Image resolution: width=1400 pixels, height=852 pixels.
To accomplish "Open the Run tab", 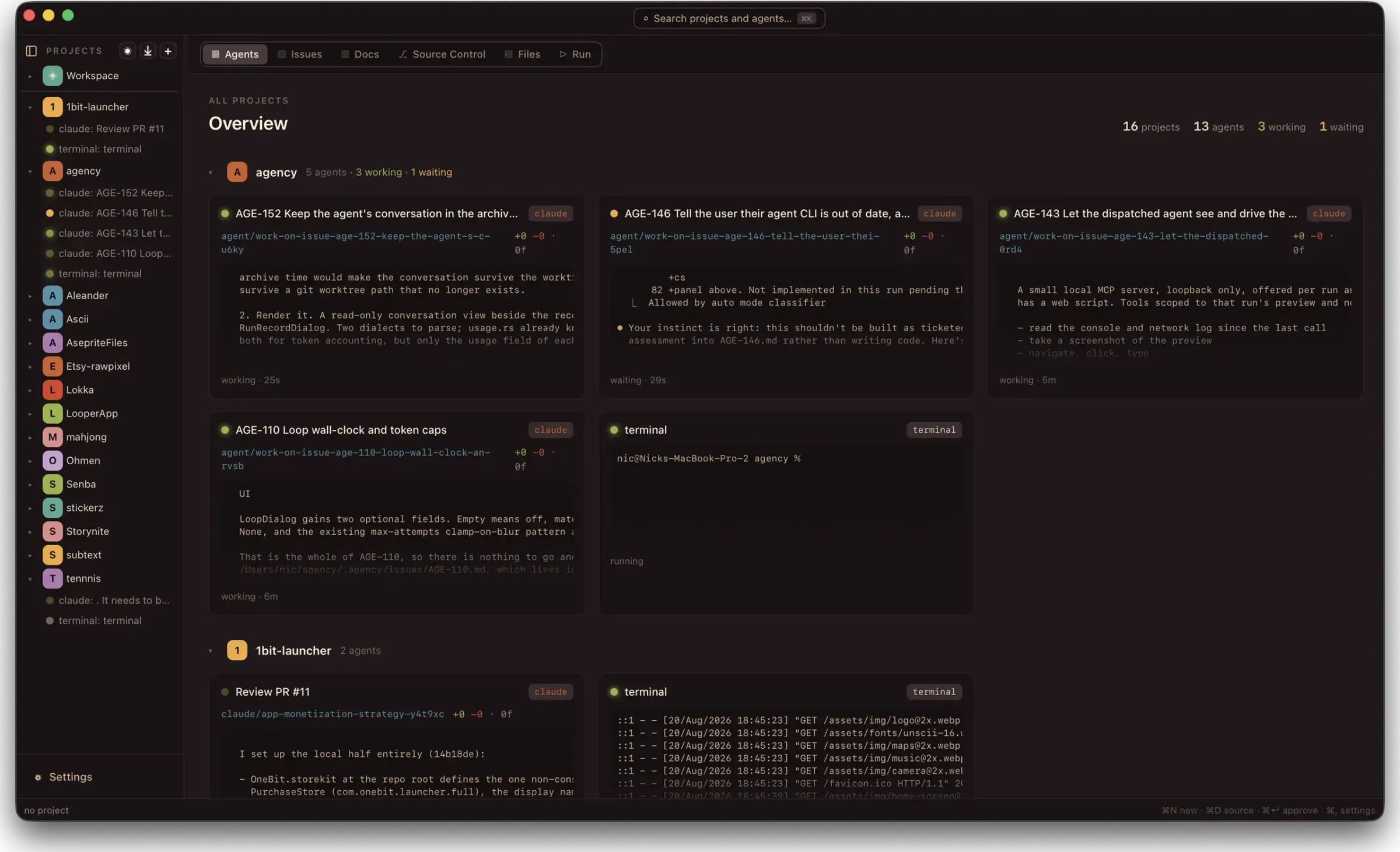I will coord(576,54).
